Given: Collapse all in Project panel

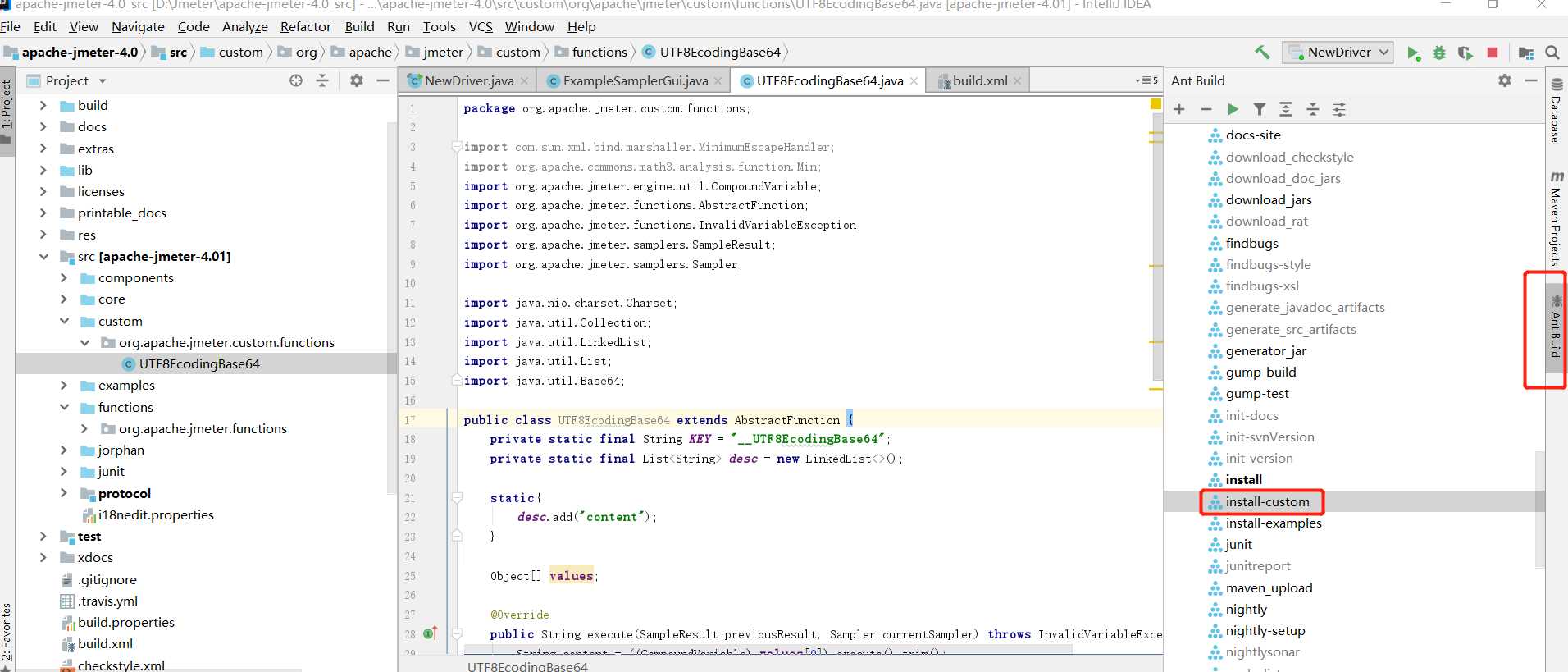Looking at the screenshot, I should click(322, 80).
